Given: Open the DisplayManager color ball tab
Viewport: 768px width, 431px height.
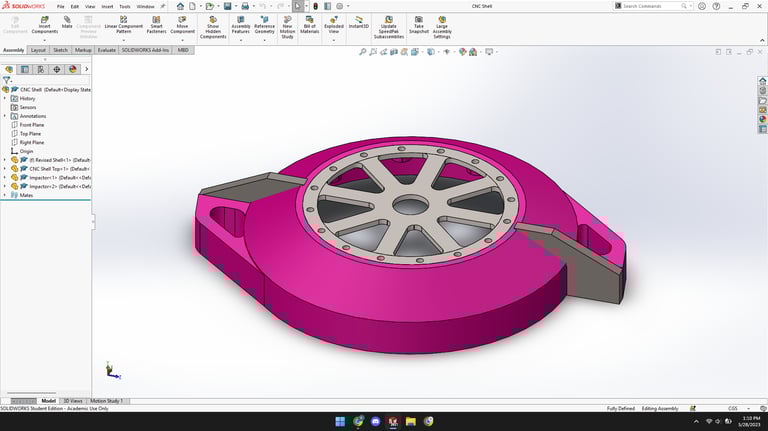Looking at the screenshot, I should 72,70.
